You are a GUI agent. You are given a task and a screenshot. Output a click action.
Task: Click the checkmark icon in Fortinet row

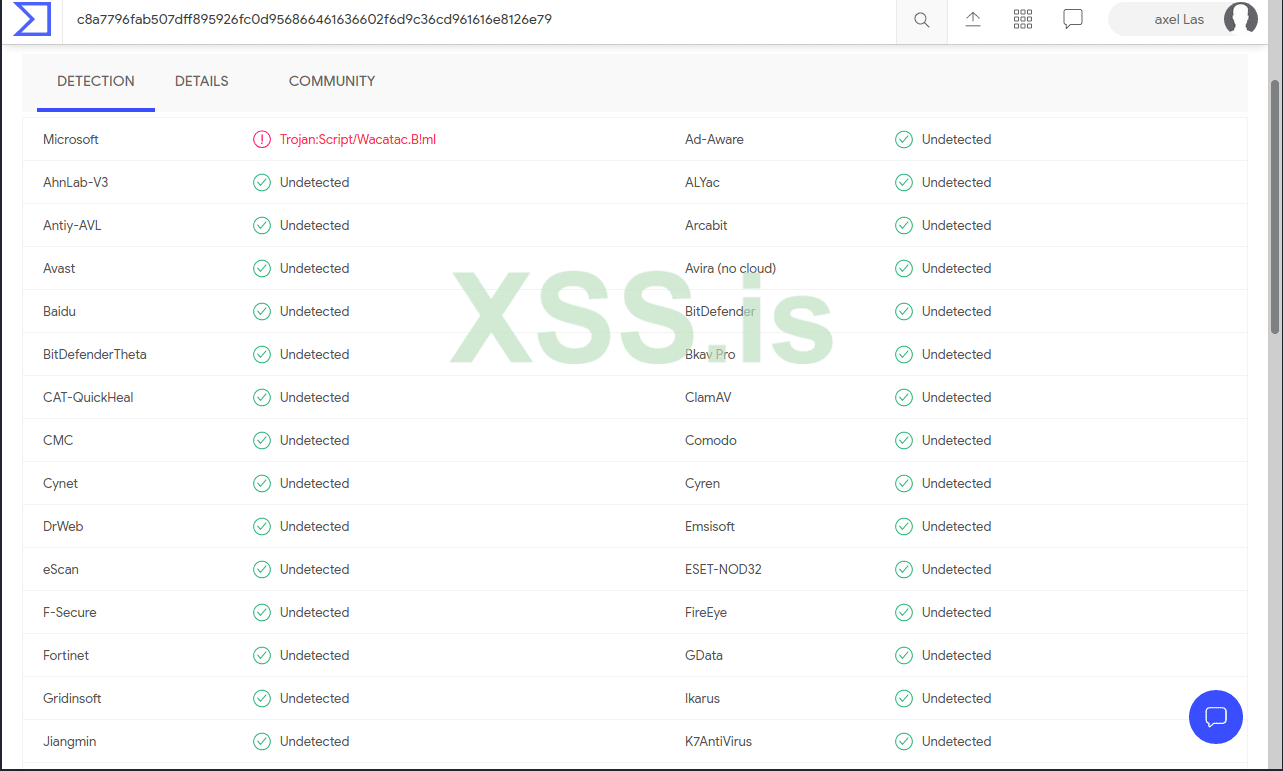pyautogui.click(x=262, y=656)
